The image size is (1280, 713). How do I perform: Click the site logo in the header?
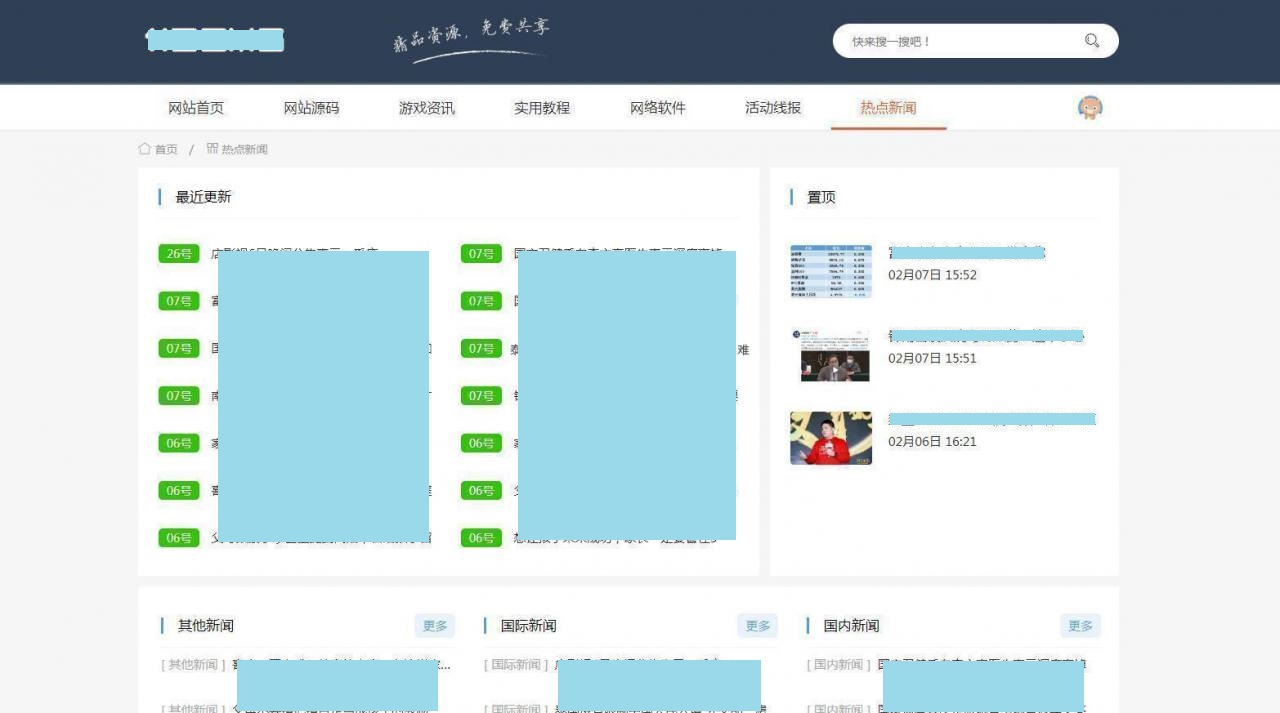pyautogui.click(x=214, y=39)
